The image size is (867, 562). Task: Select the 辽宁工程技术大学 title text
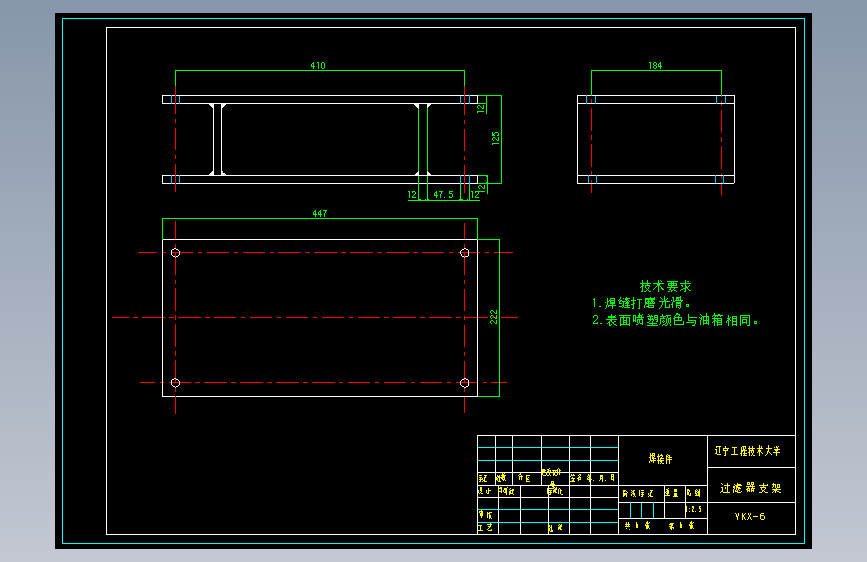click(748, 451)
